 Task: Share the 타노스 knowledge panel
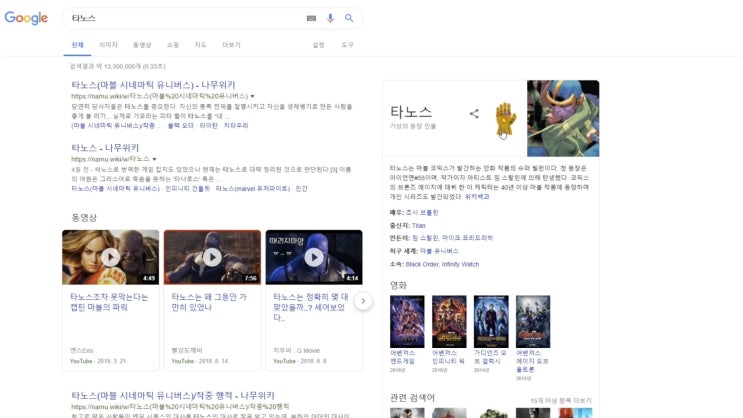474,114
